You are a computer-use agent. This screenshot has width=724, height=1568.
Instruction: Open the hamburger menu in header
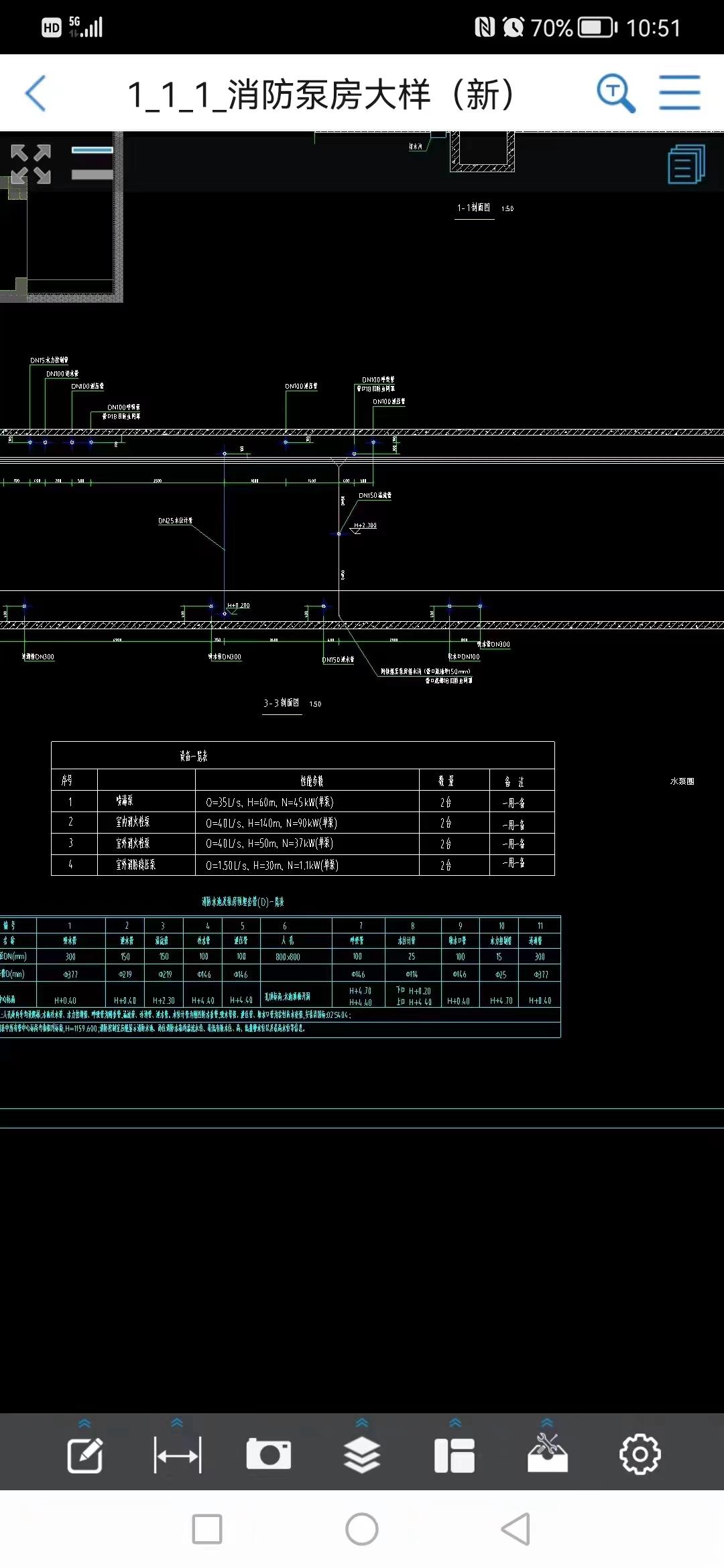(x=679, y=93)
